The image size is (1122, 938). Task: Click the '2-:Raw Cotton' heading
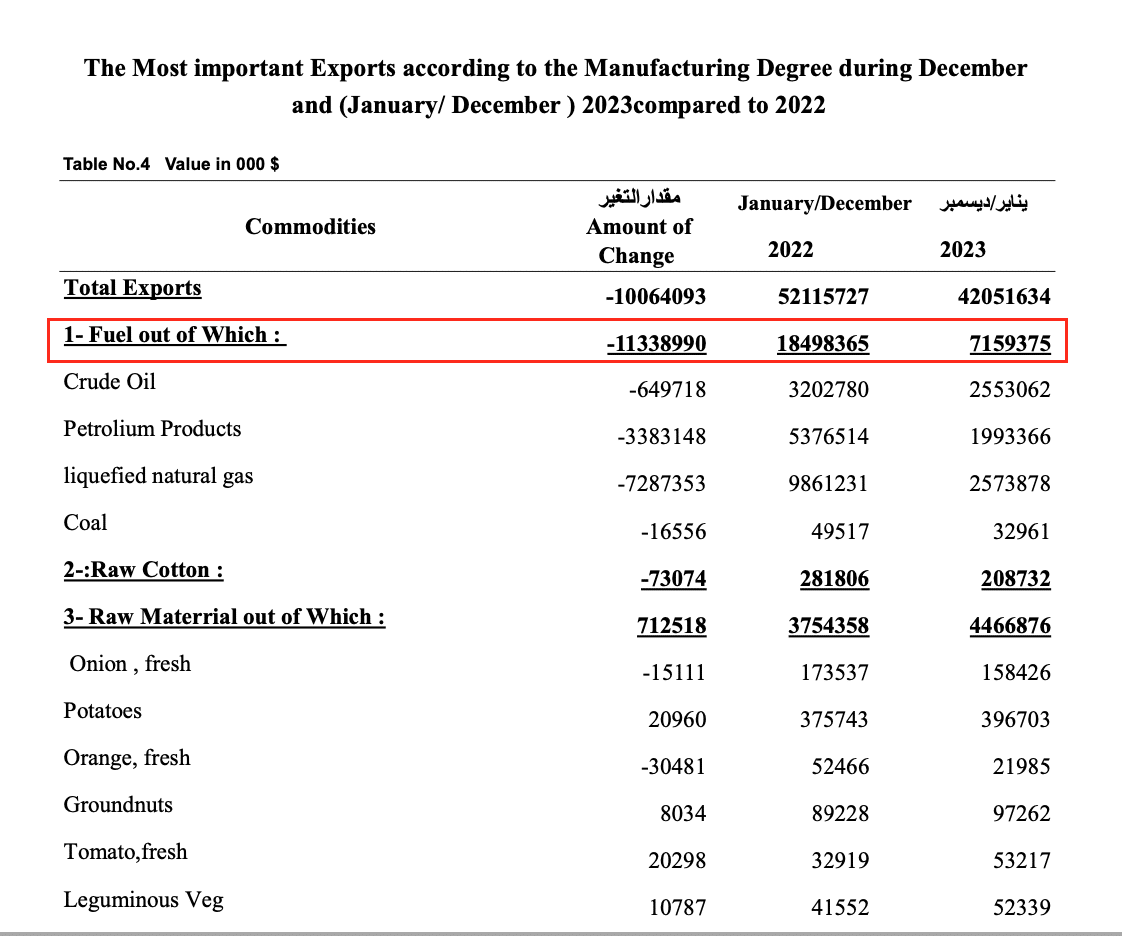point(143,570)
